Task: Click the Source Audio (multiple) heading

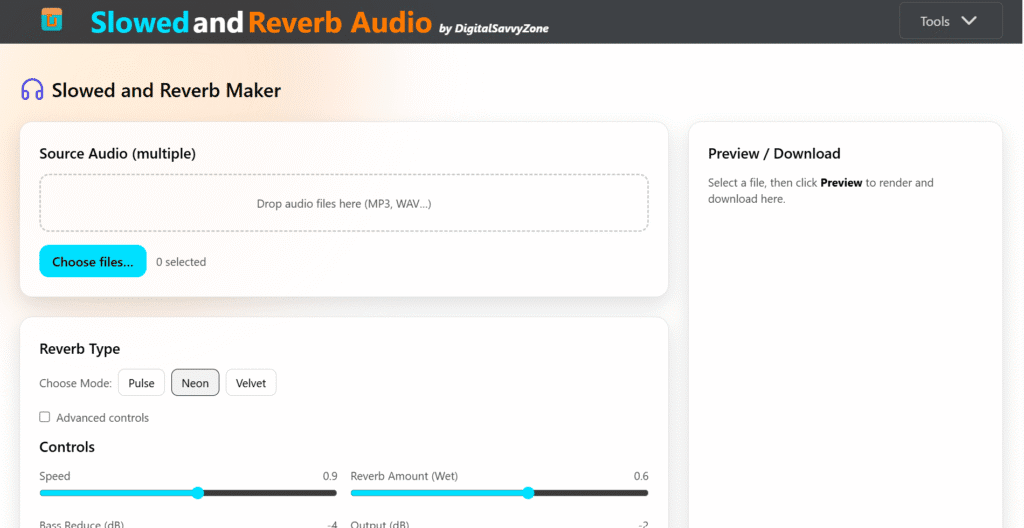Action: coord(118,154)
